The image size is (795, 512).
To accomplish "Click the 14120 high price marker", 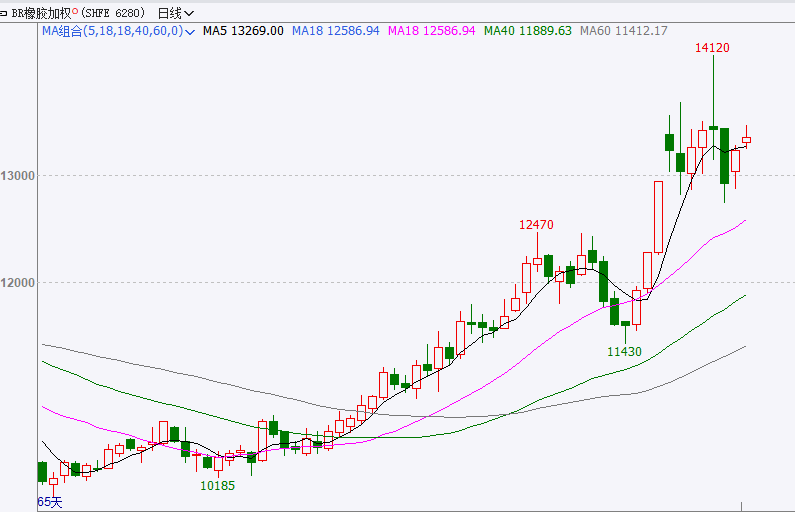I will coord(713,47).
